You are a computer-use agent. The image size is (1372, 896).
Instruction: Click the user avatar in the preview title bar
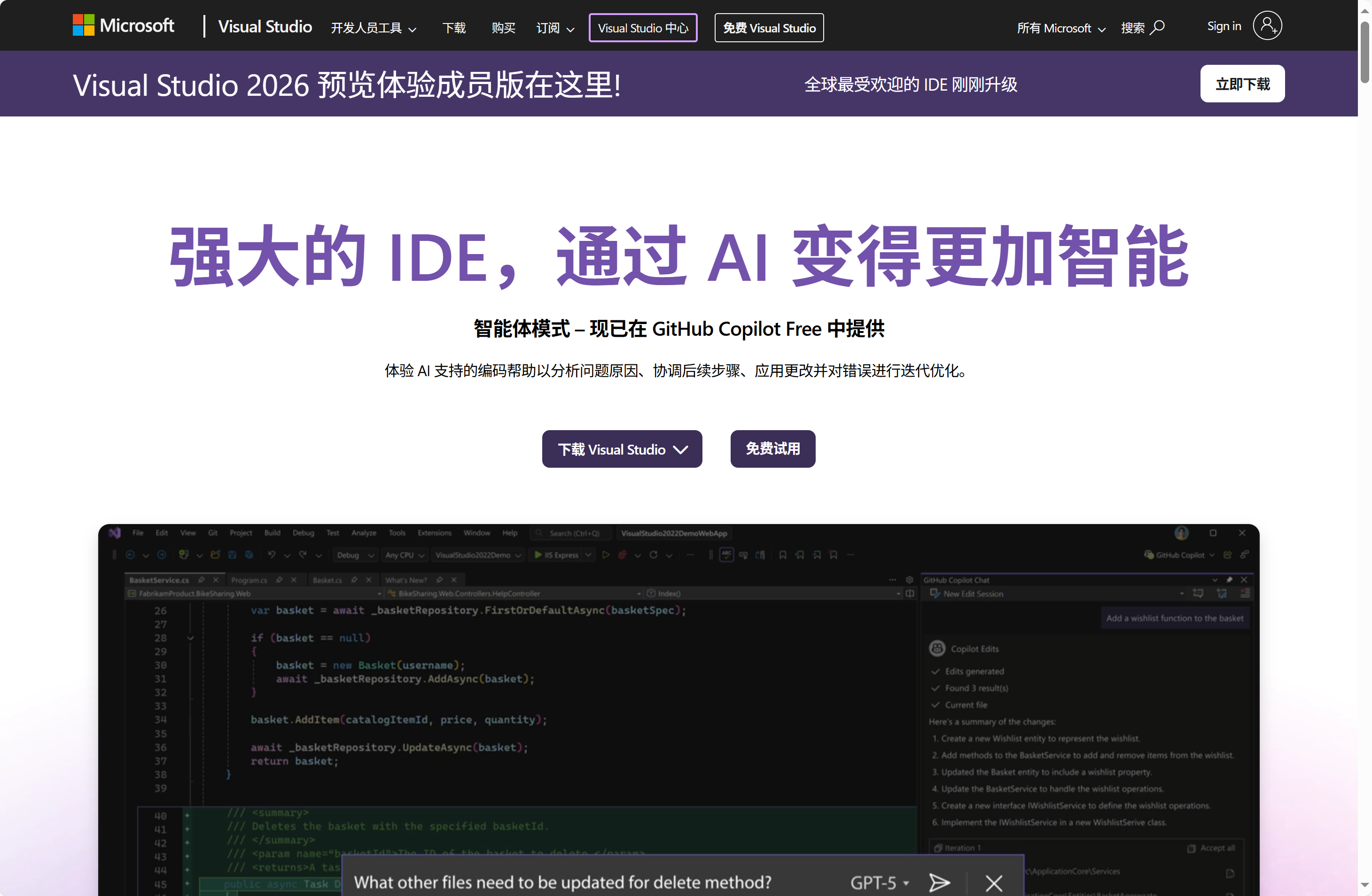click(x=1181, y=533)
